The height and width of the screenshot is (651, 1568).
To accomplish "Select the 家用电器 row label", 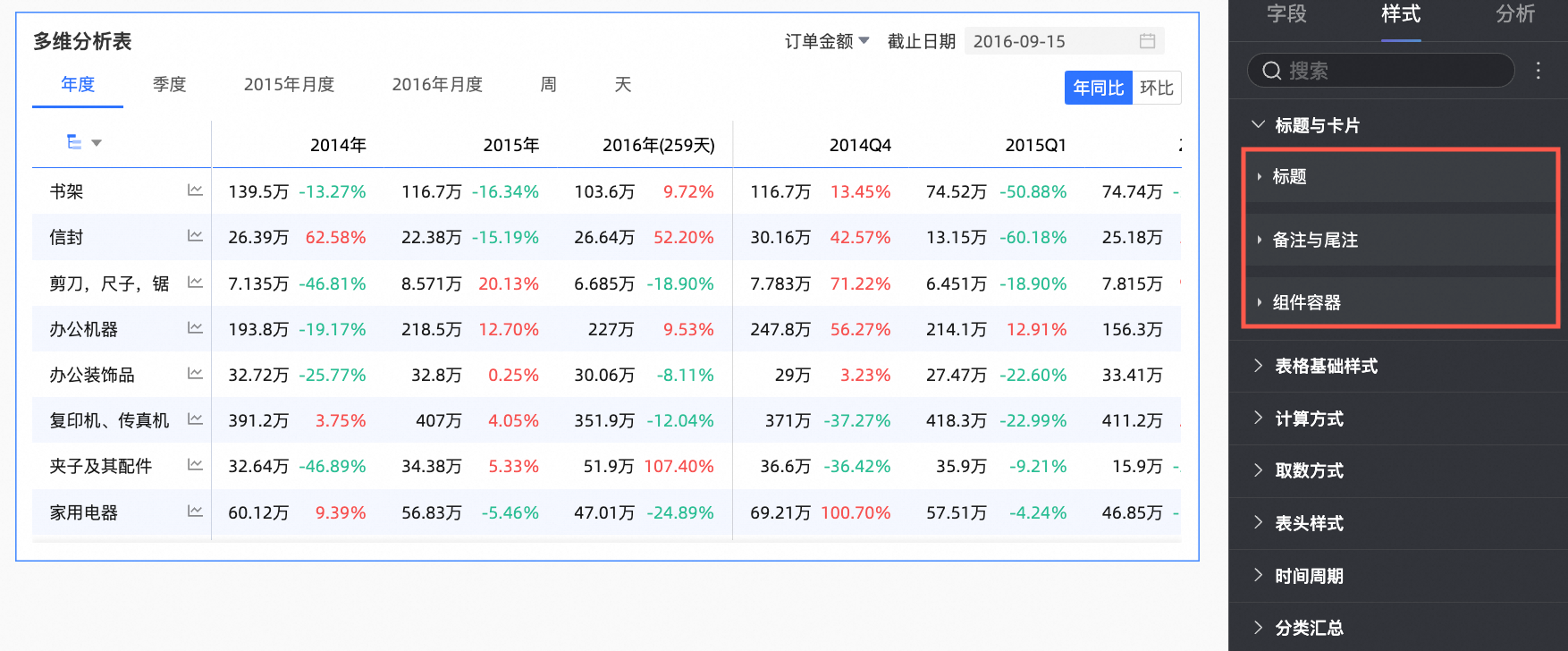I will 83,512.
